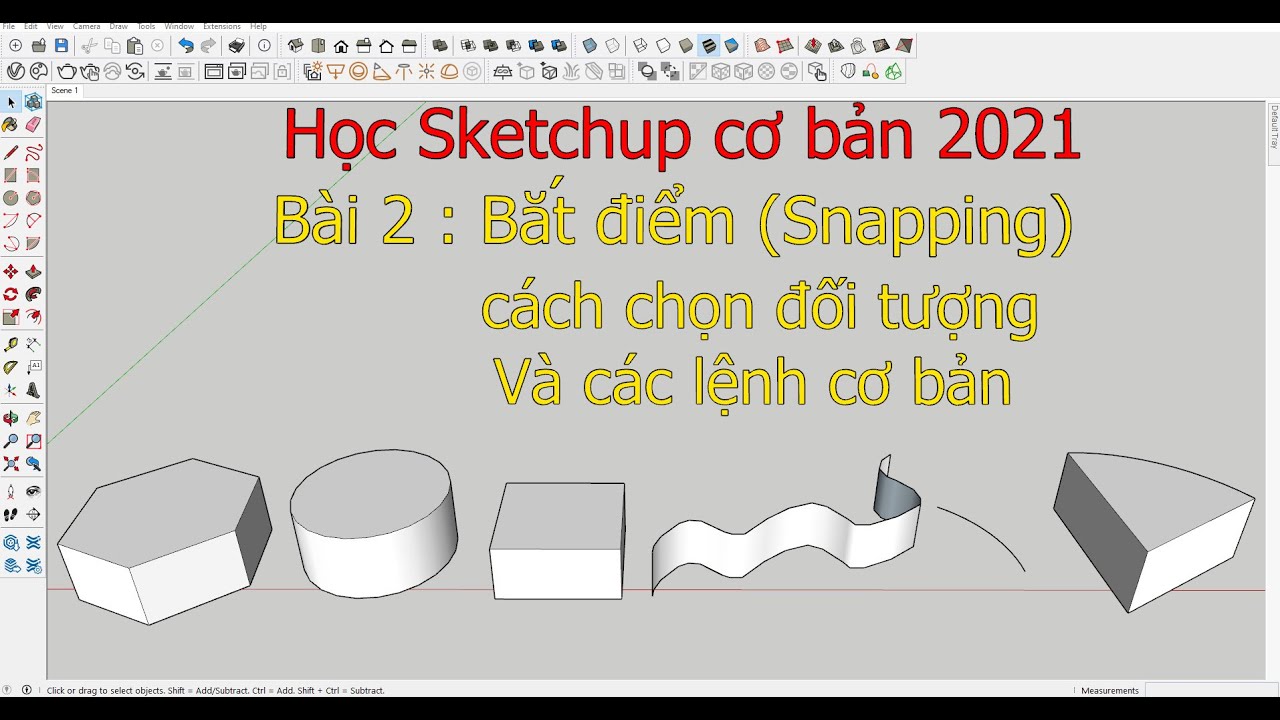Open Model Info icon
The height and width of the screenshot is (720, 1280).
(264, 46)
